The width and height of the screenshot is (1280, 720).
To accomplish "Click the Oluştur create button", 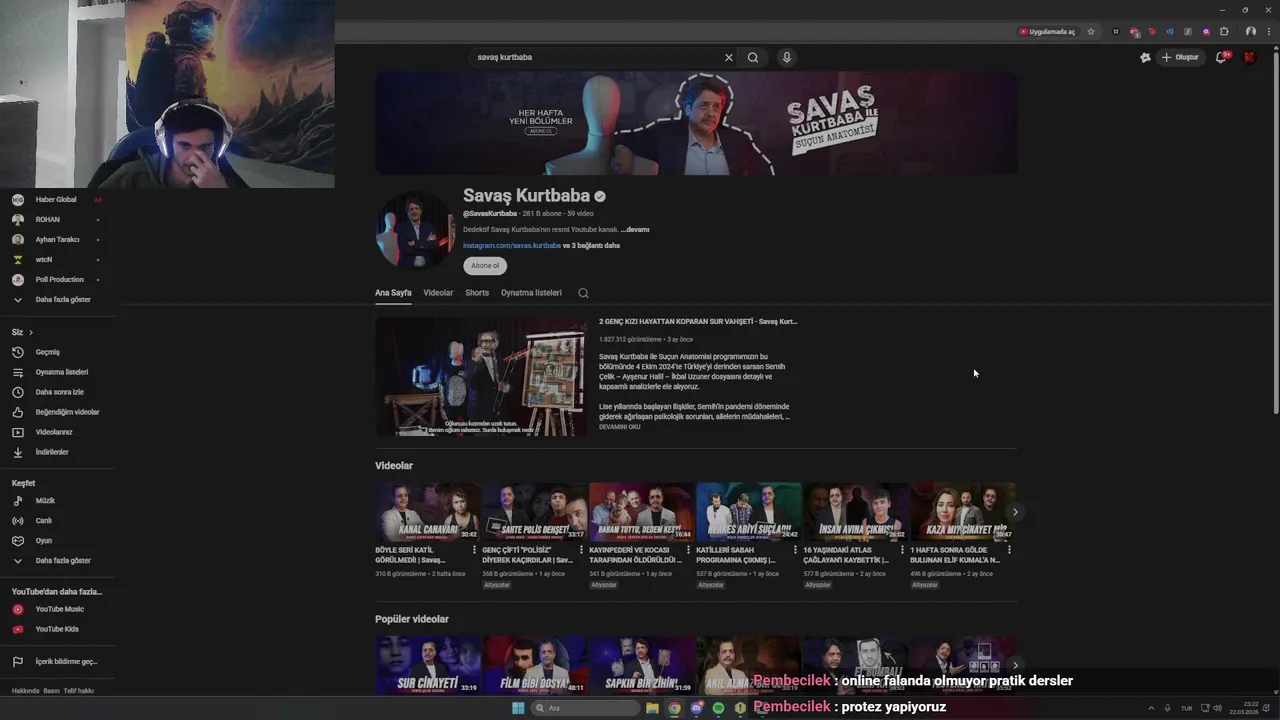I will point(1180,57).
